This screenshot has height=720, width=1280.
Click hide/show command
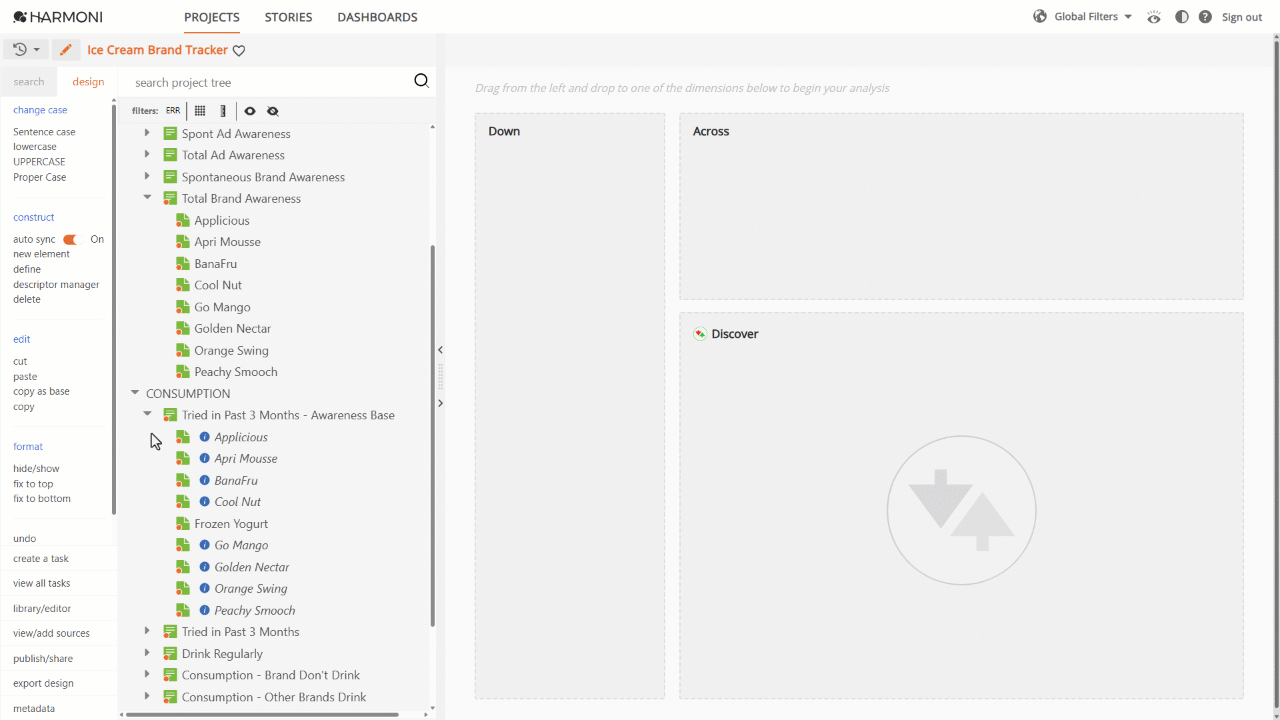[36, 469]
